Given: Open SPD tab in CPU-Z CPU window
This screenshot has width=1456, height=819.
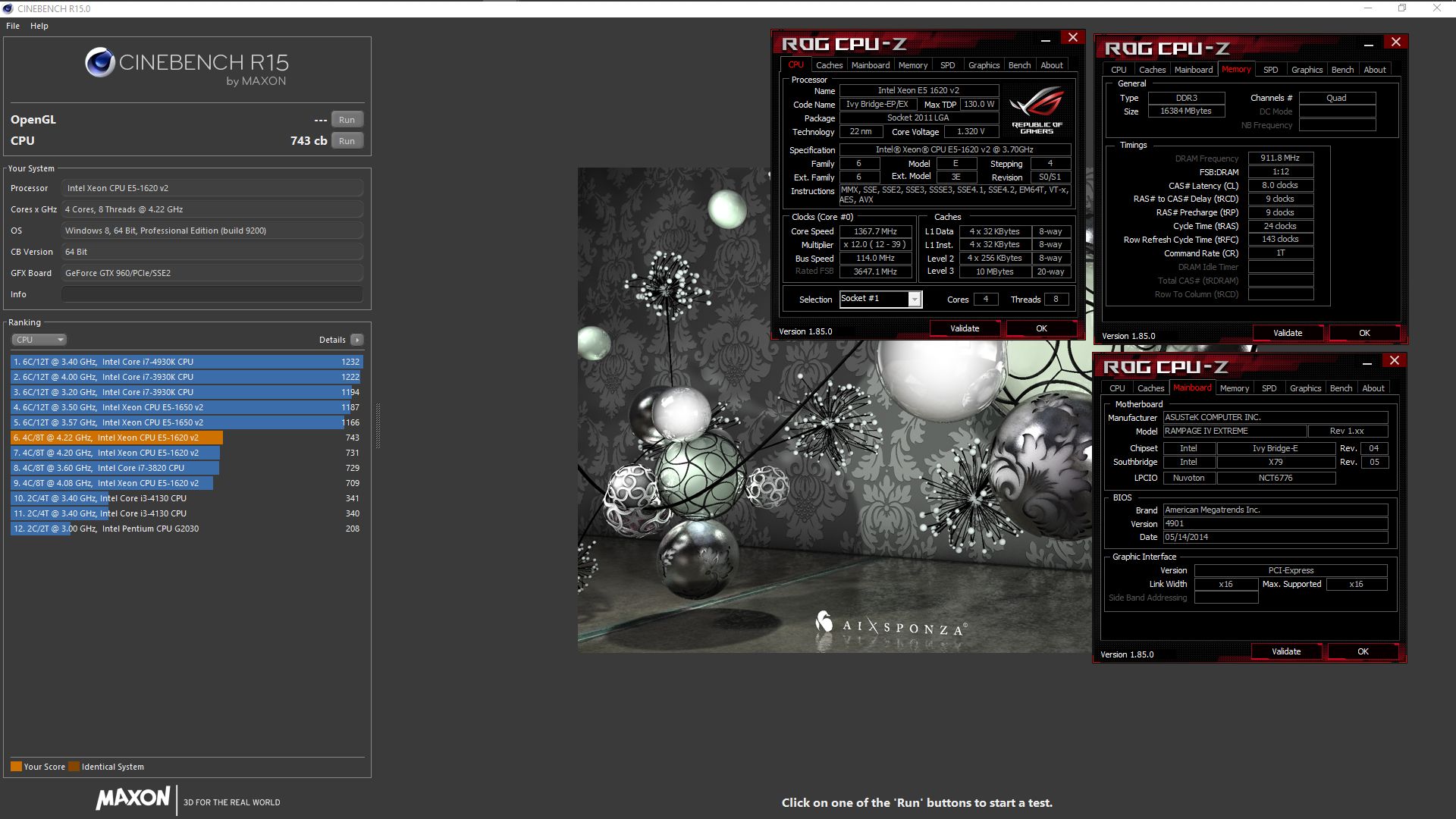Looking at the screenshot, I should (947, 65).
